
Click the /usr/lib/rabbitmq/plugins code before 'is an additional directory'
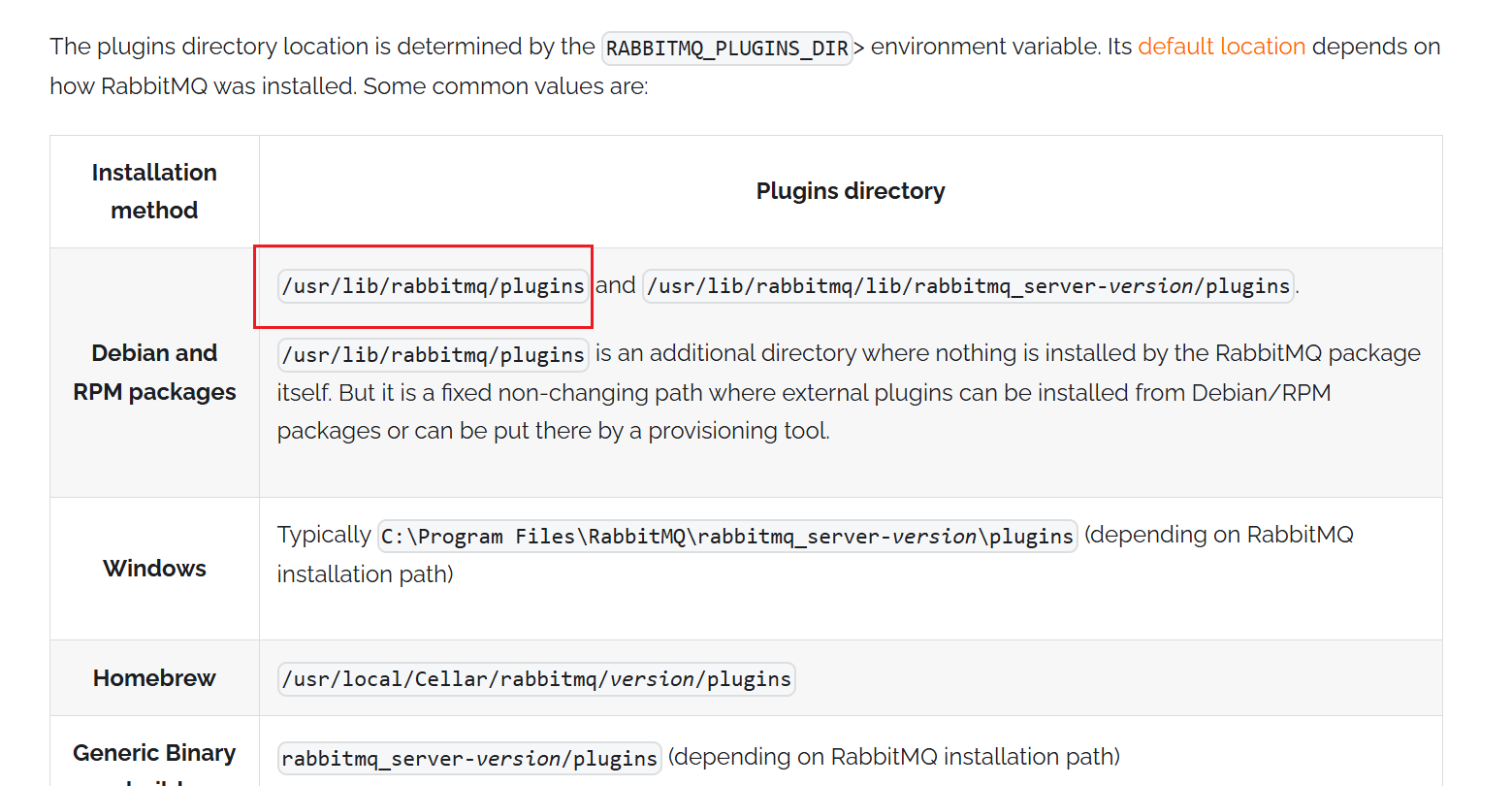tap(434, 354)
